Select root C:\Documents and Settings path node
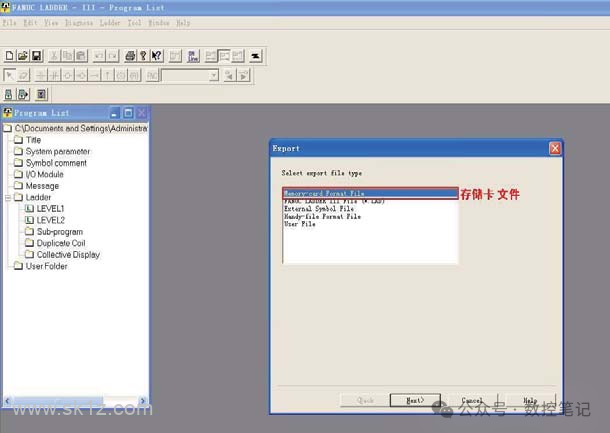The height and width of the screenshot is (433, 610). point(81,128)
